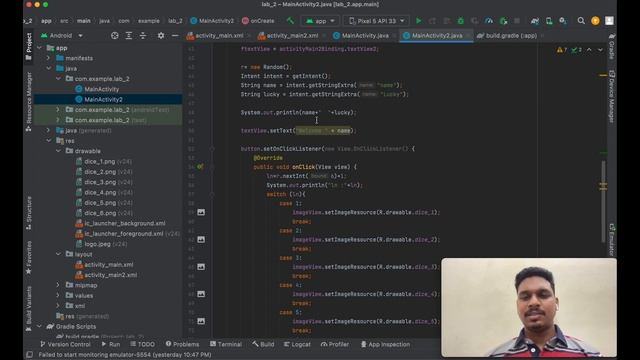
Task: Click the override gutter marker beside onClick
Action: point(200,167)
